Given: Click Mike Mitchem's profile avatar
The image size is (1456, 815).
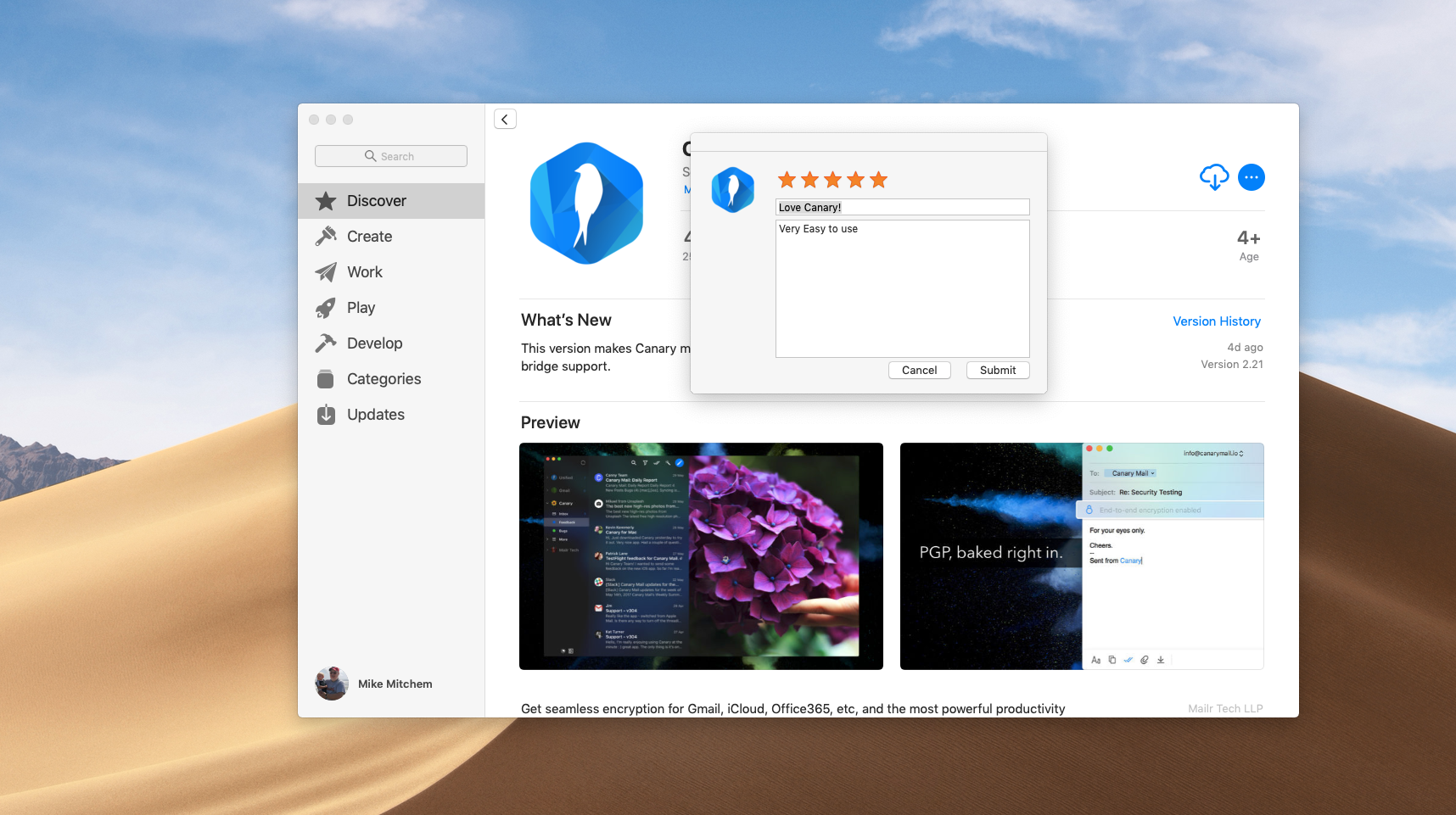Looking at the screenshot, I should [332, 684].
